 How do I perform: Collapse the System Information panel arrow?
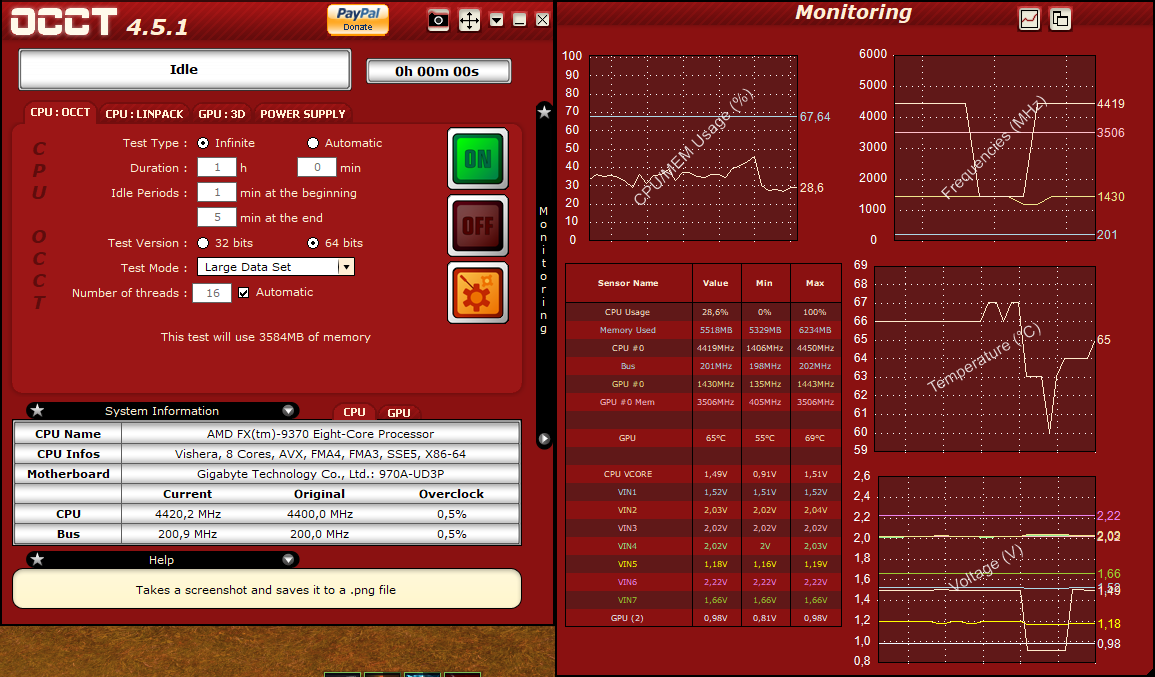[288, 410]
